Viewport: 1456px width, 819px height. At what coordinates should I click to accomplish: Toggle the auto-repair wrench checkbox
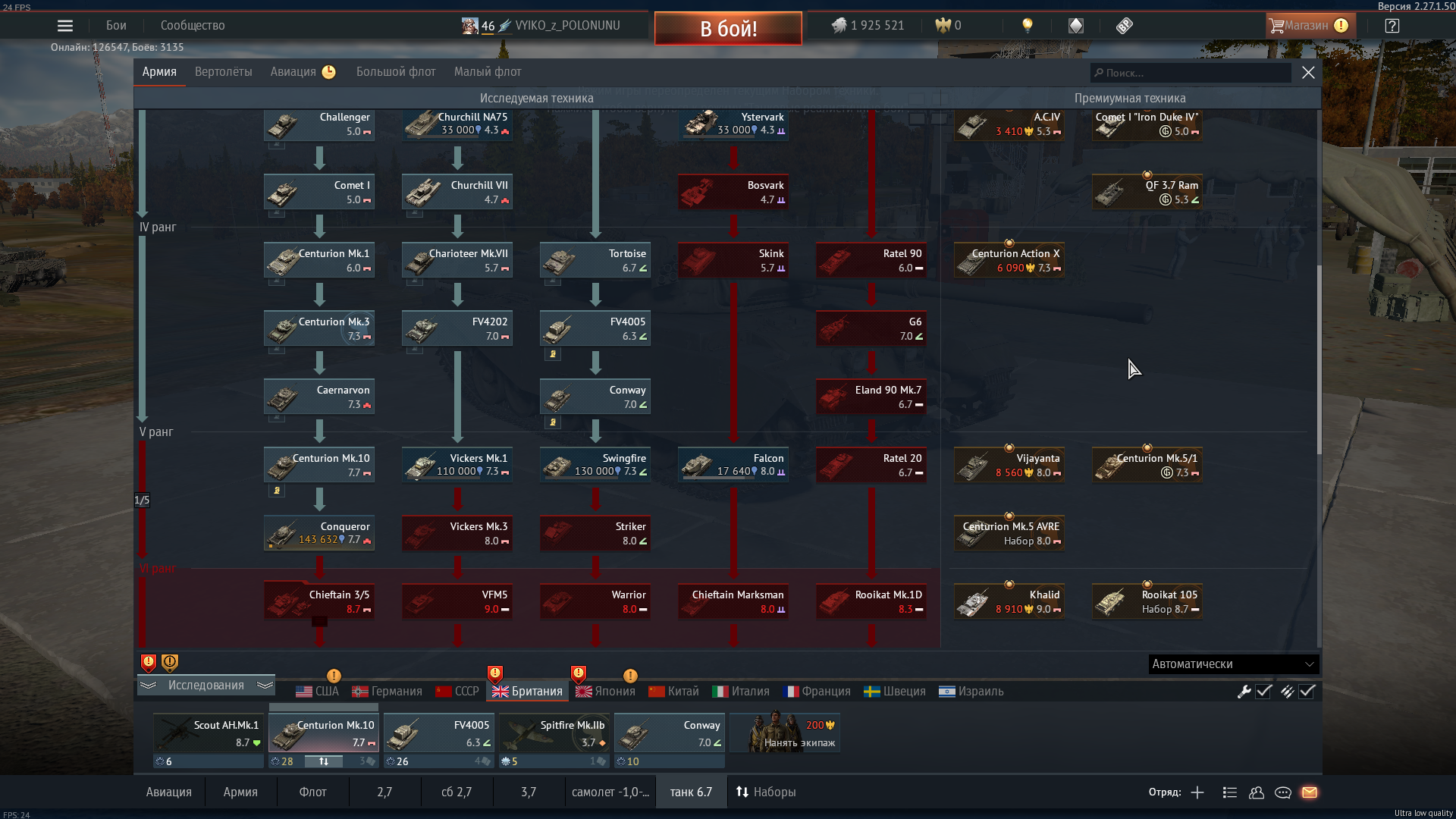tap(1263, 692)
